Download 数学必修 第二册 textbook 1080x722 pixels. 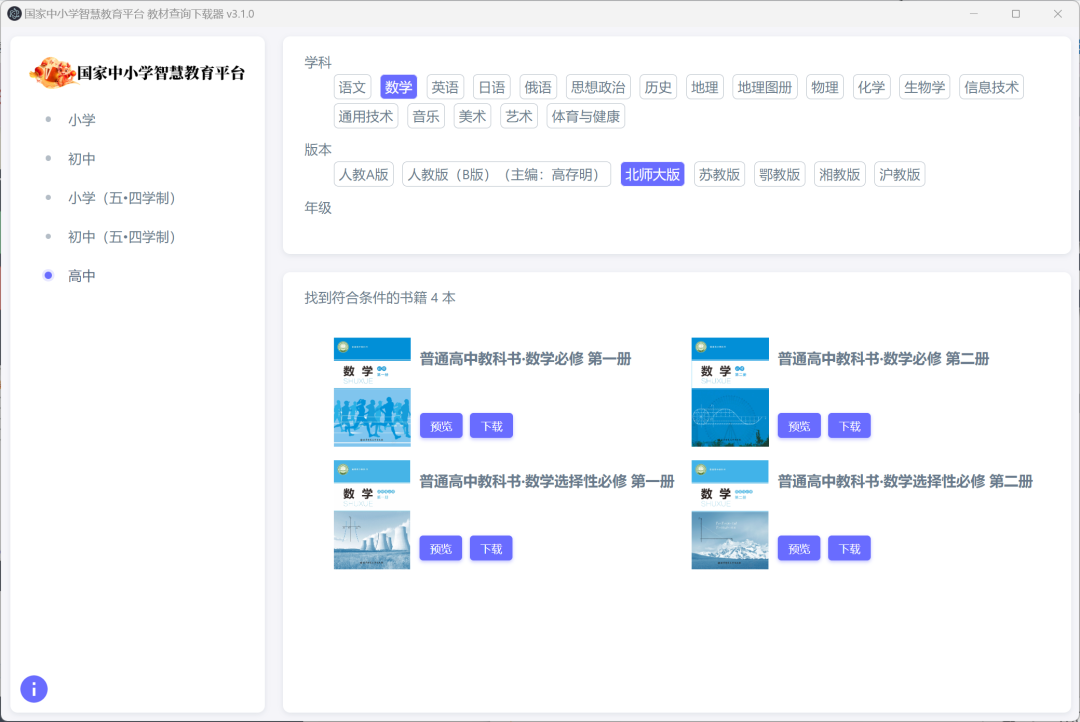point(849,426)
